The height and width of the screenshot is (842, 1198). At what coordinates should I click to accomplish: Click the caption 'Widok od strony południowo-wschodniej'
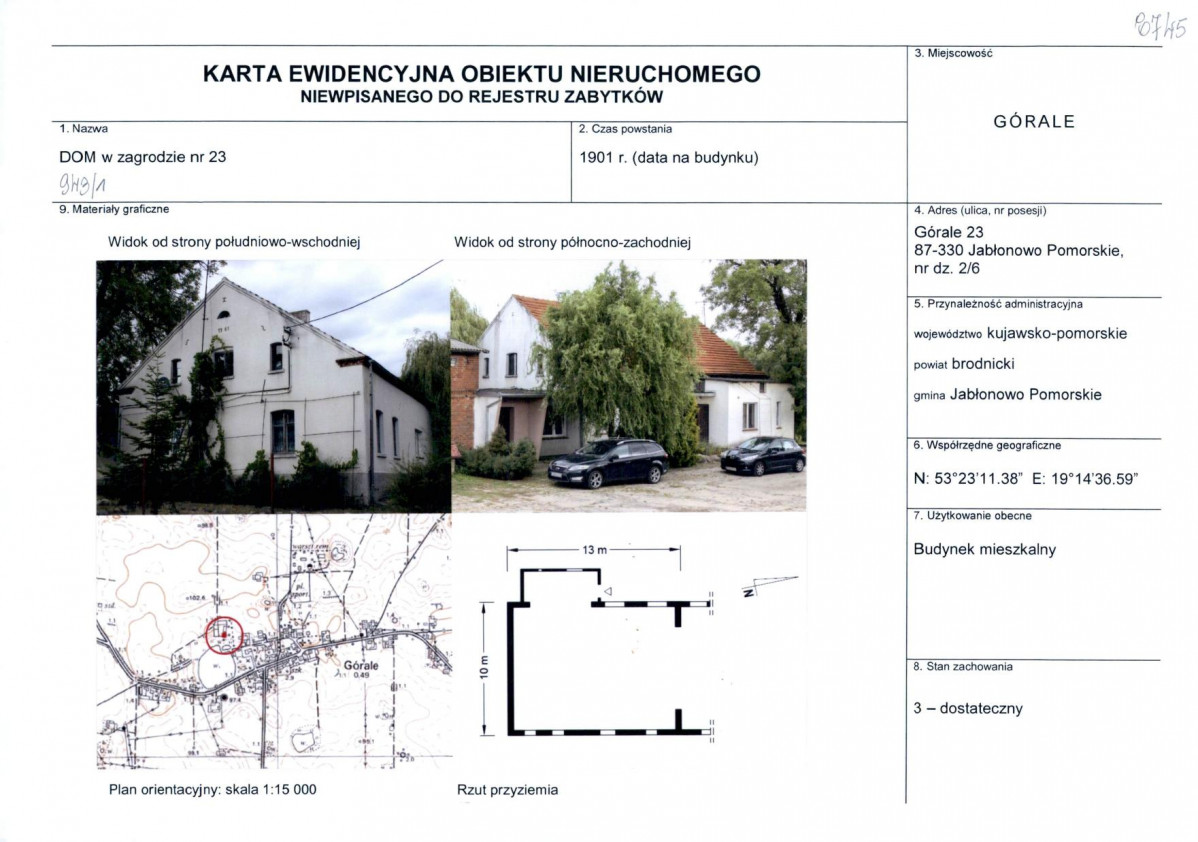[x=234, y=242]
